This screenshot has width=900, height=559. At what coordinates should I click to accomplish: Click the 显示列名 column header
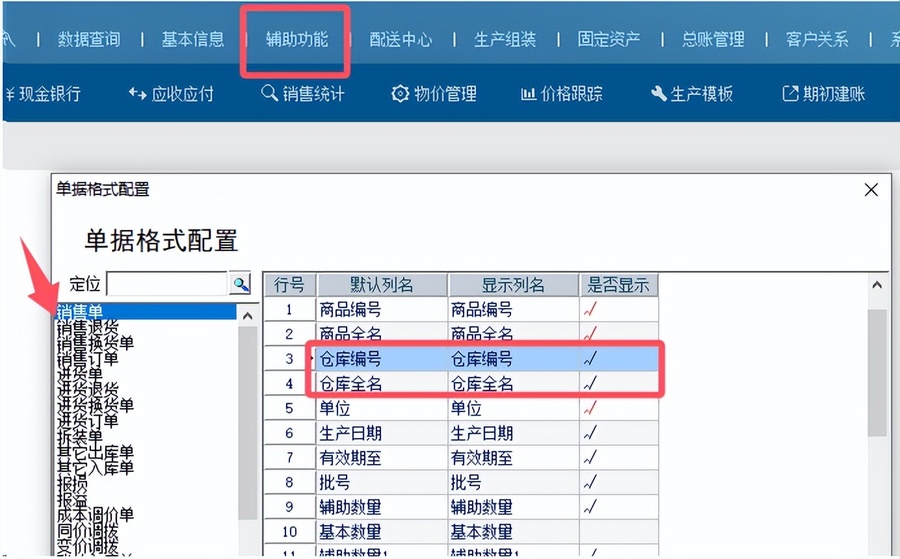[x=513, y=285]
